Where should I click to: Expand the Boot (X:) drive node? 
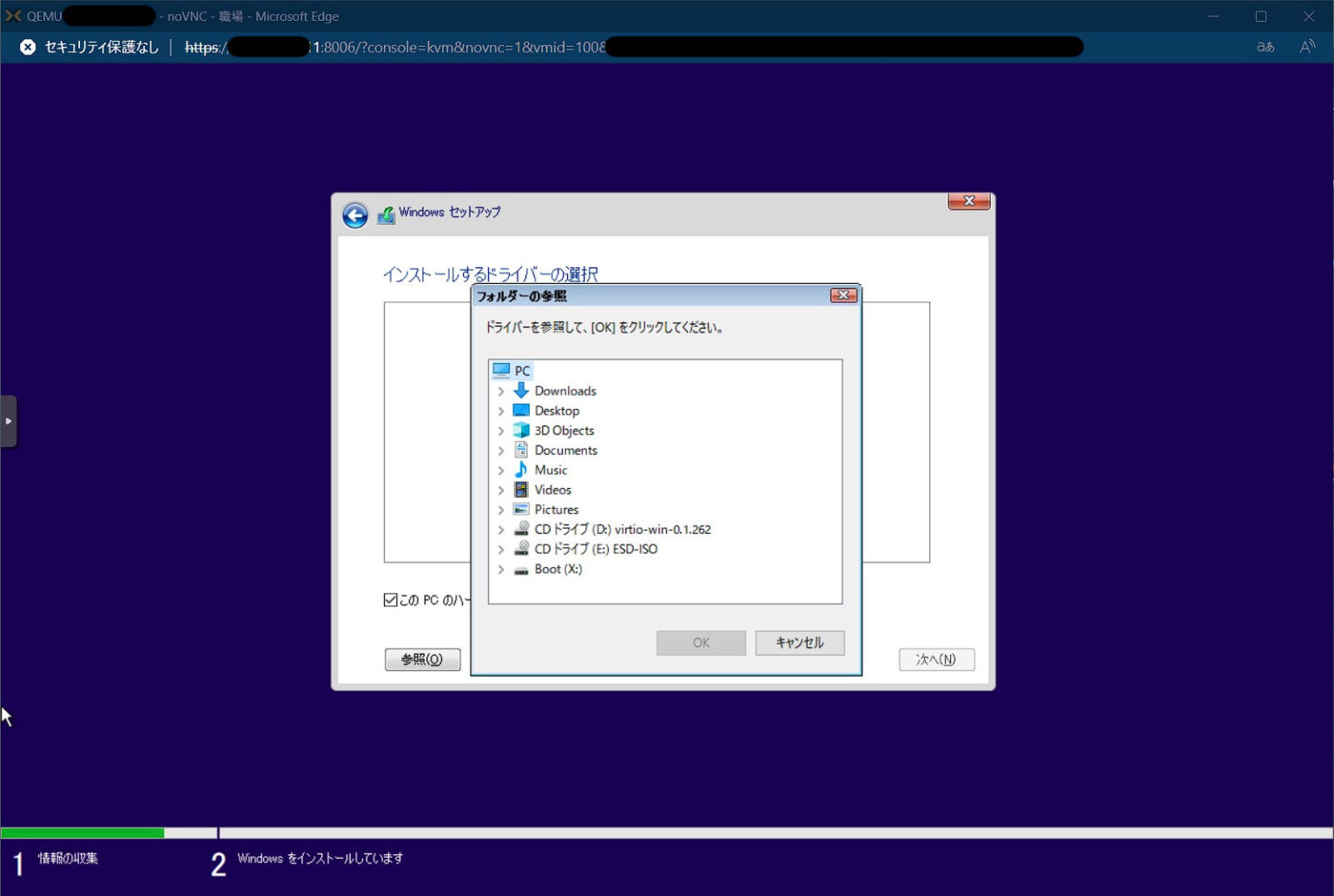pos(501,570)
